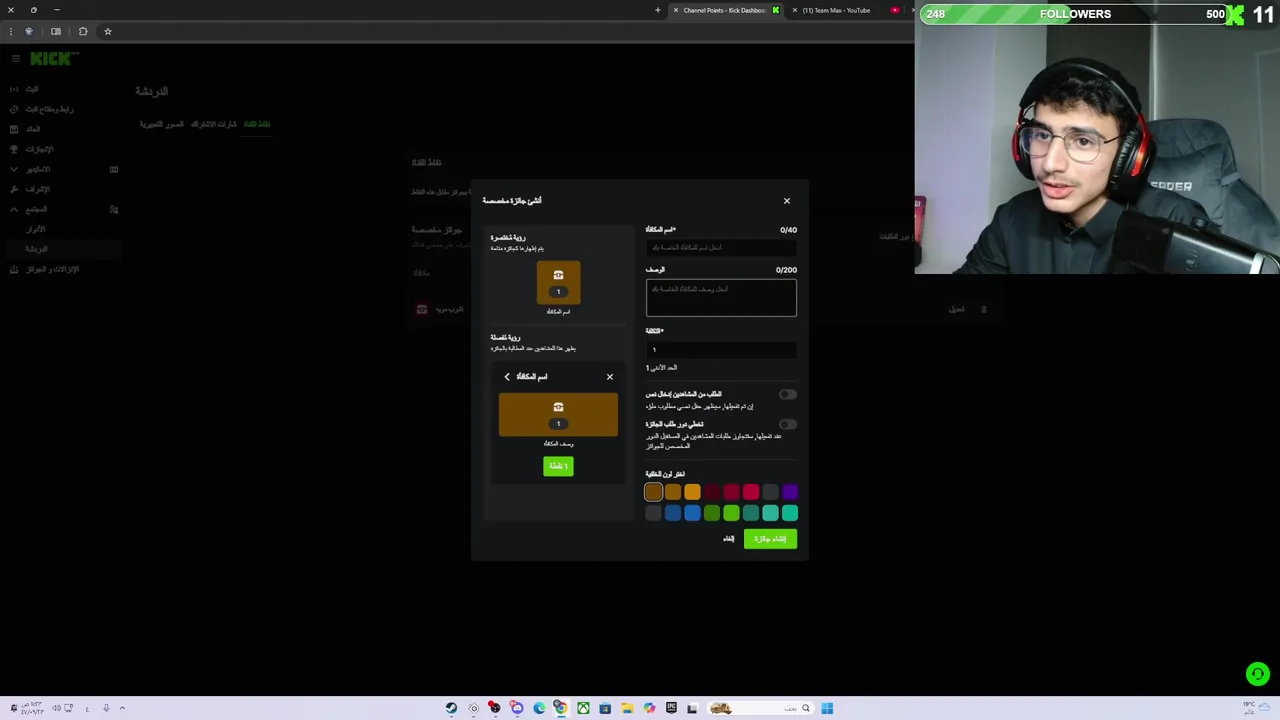1280x720 pixels.
Task: Select the bright pink-red color swatch
Action: point(751,492)
